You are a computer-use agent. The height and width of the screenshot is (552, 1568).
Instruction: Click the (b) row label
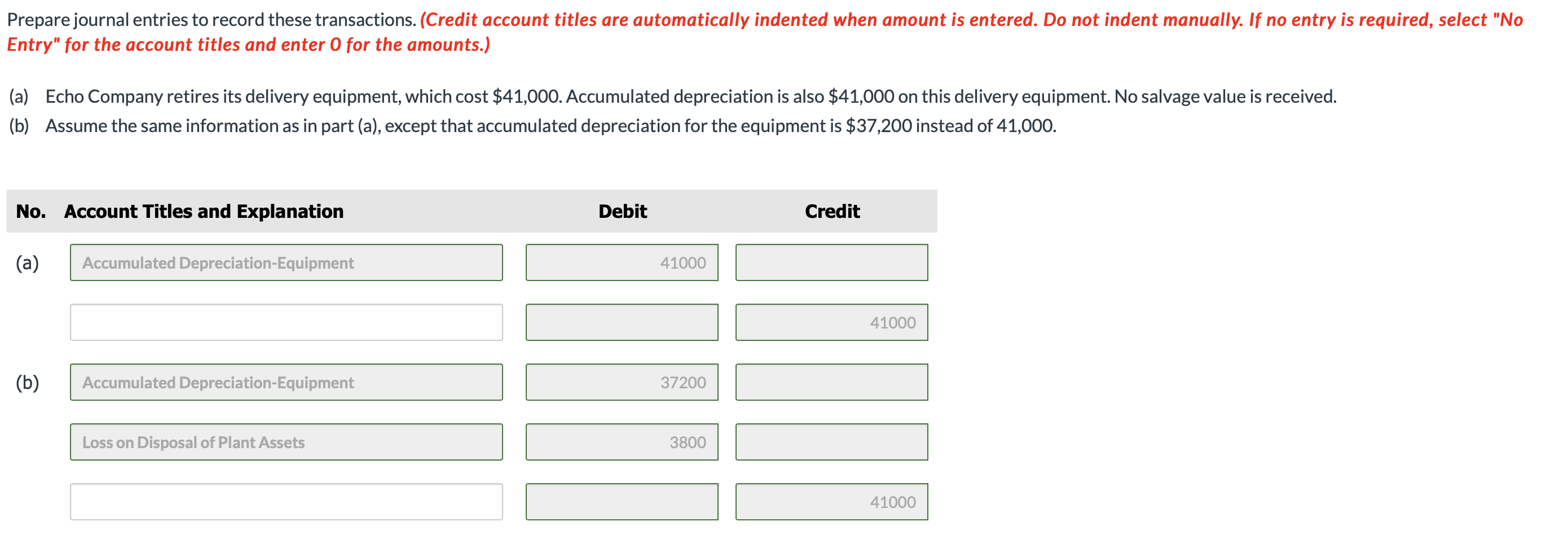click(28, 383)
